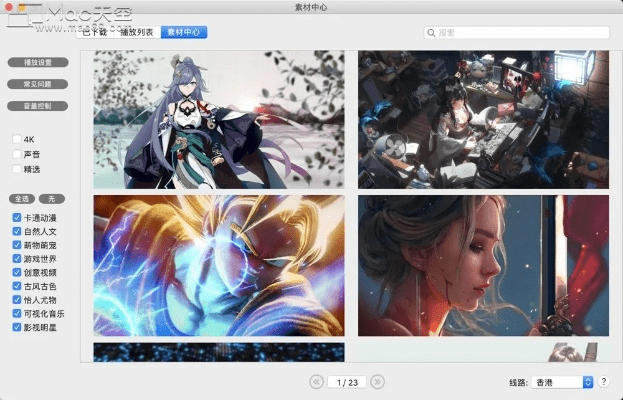The image size is (623, 400).
Task: Switch to the 已下载 tab
Action: tap(95, 33)
